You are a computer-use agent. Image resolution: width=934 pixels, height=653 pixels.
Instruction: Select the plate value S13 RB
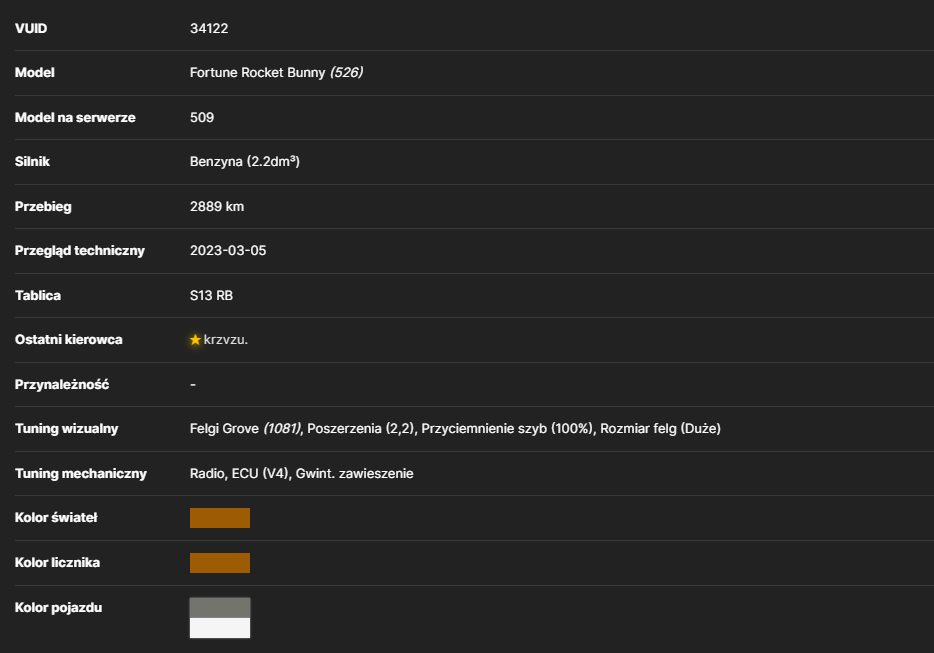click(211, 296)
